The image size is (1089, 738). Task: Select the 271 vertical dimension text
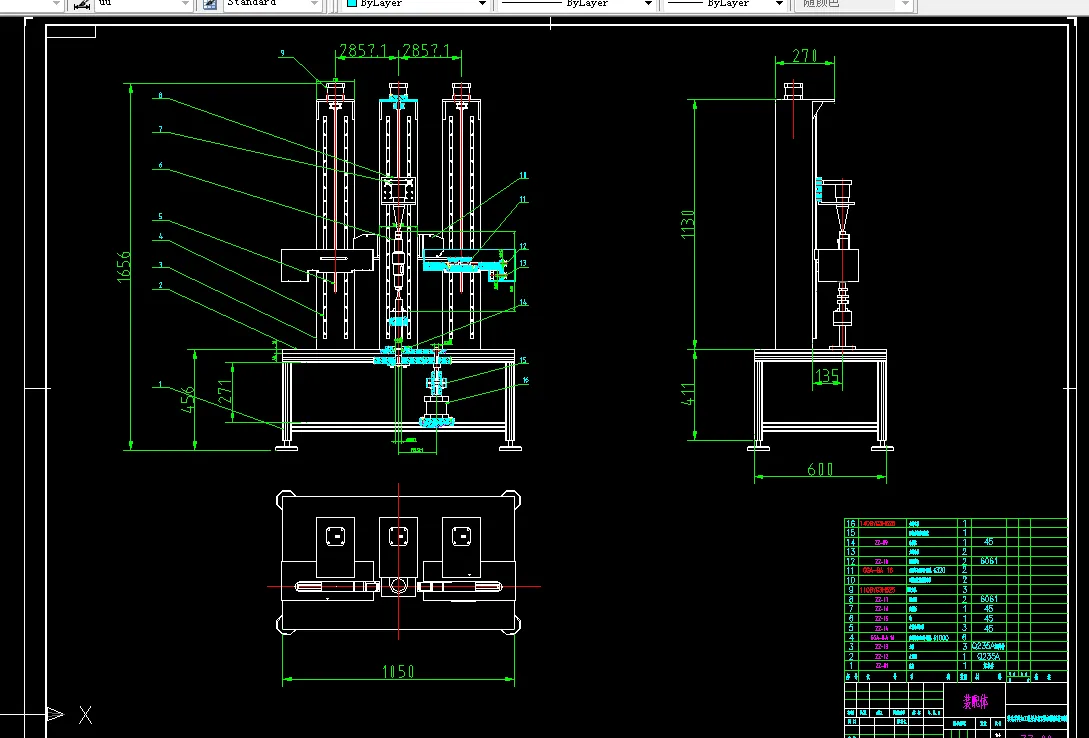(225, 391)
